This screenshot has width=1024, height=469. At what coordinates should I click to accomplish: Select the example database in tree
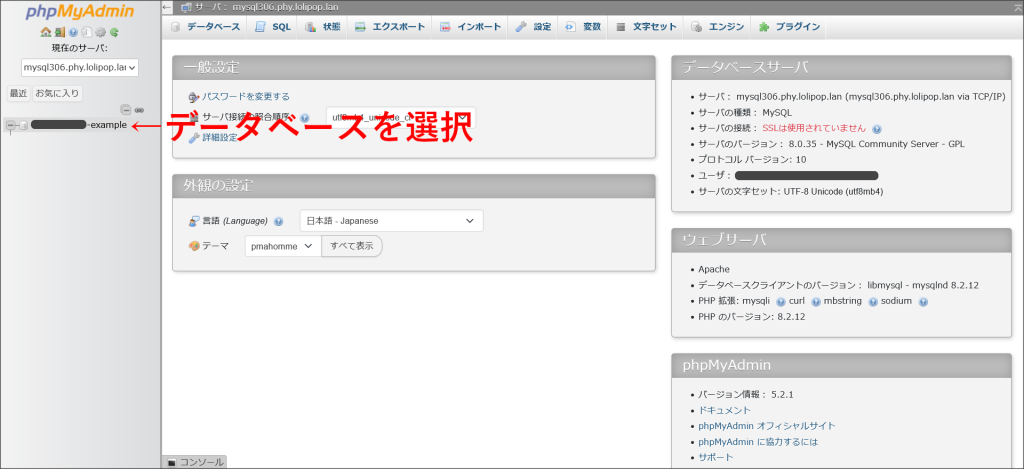[x=78, y=125]
